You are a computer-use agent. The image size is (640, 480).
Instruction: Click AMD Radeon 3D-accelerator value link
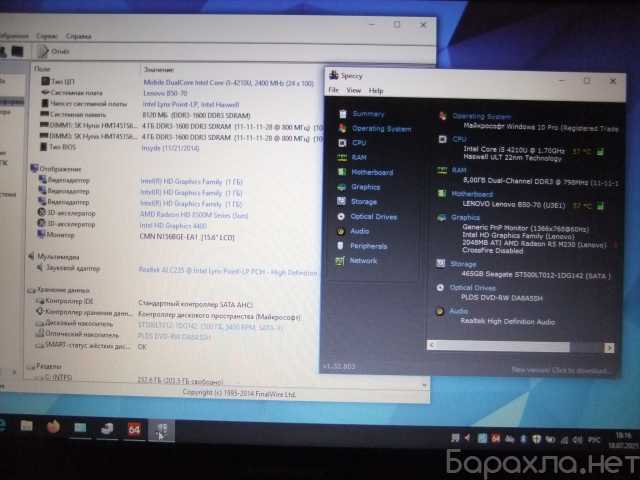[193, 214]
